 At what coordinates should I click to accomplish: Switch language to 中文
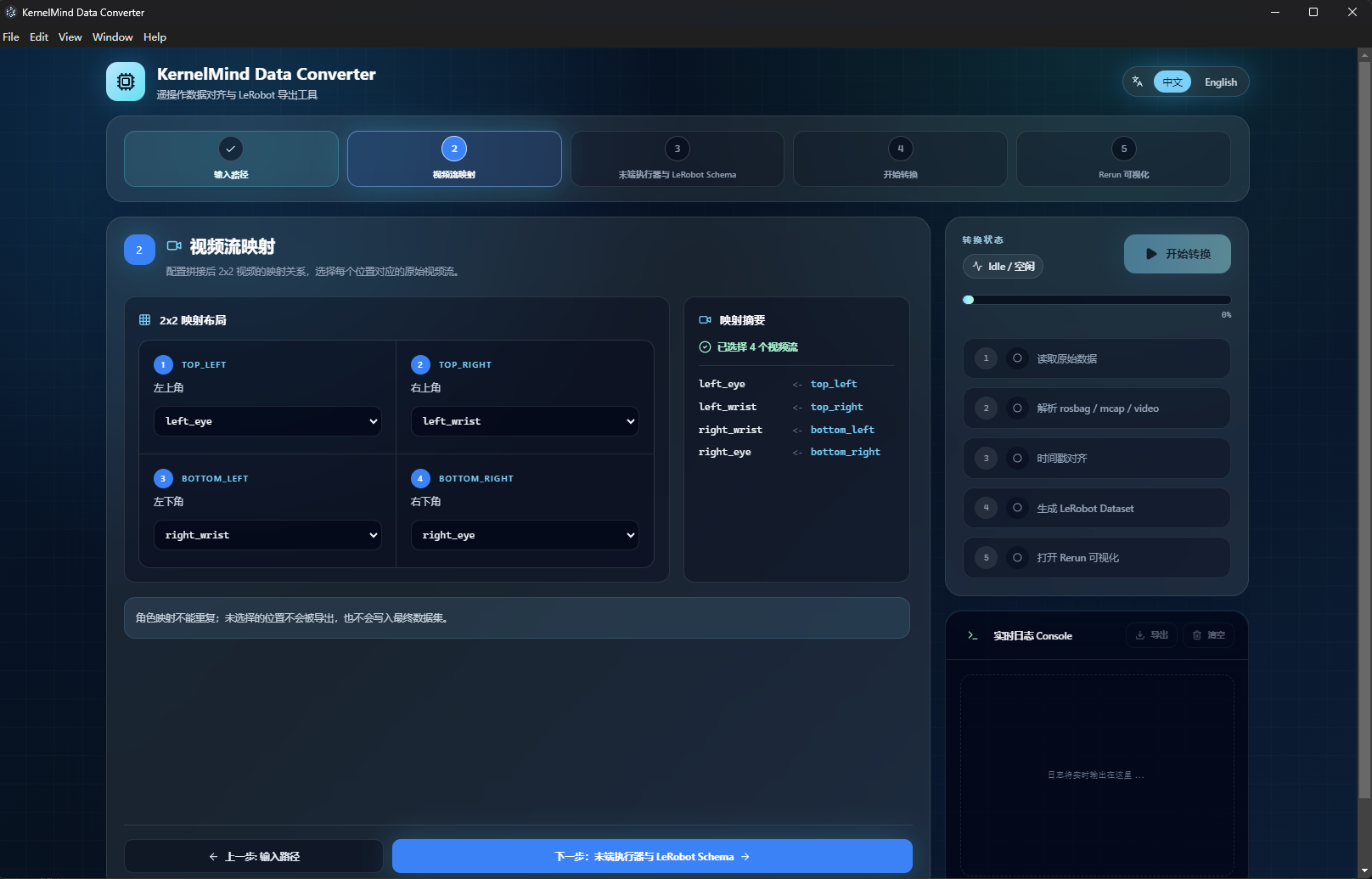point(1172,82)
